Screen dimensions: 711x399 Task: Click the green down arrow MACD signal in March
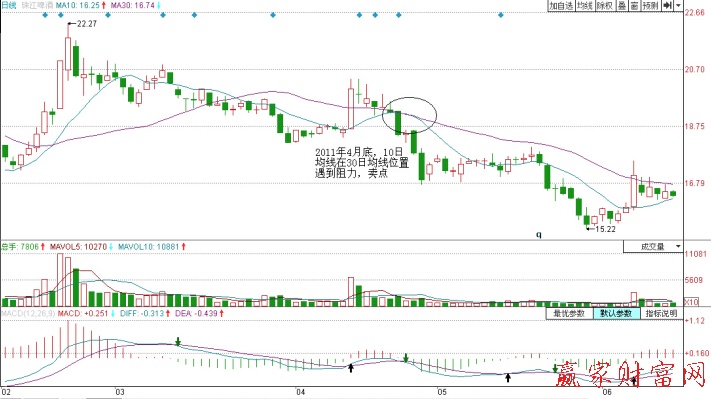point(178,341)
